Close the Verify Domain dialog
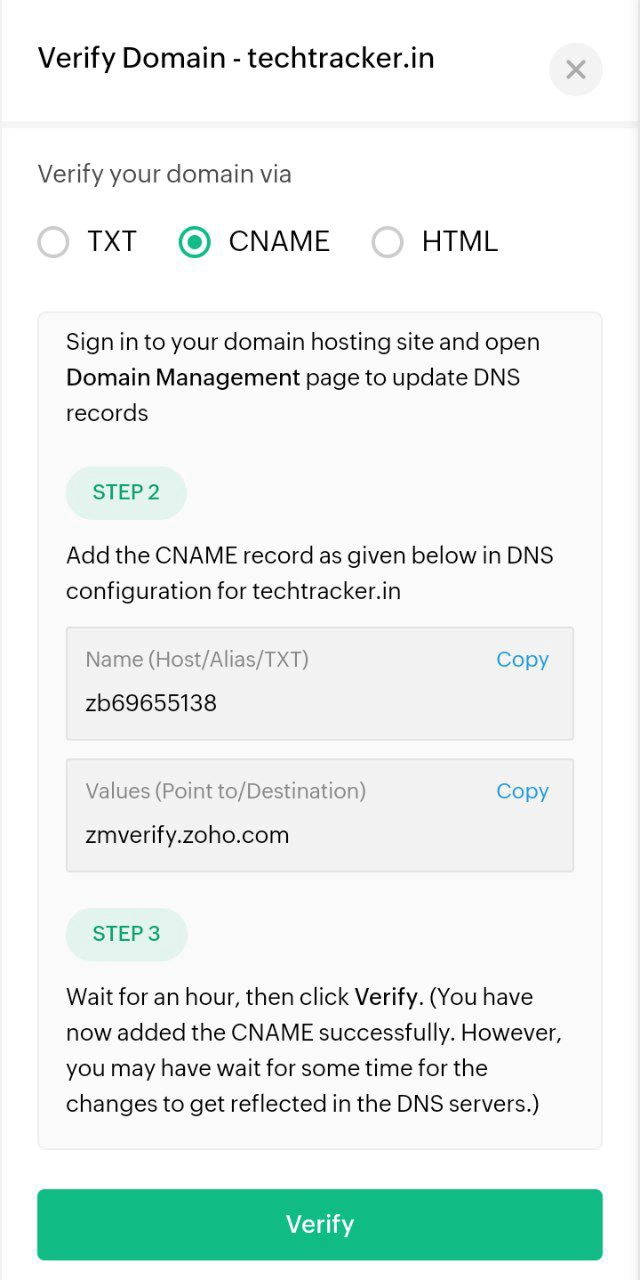The height and width of the screenshot is (1280, 640). point(575,70)
